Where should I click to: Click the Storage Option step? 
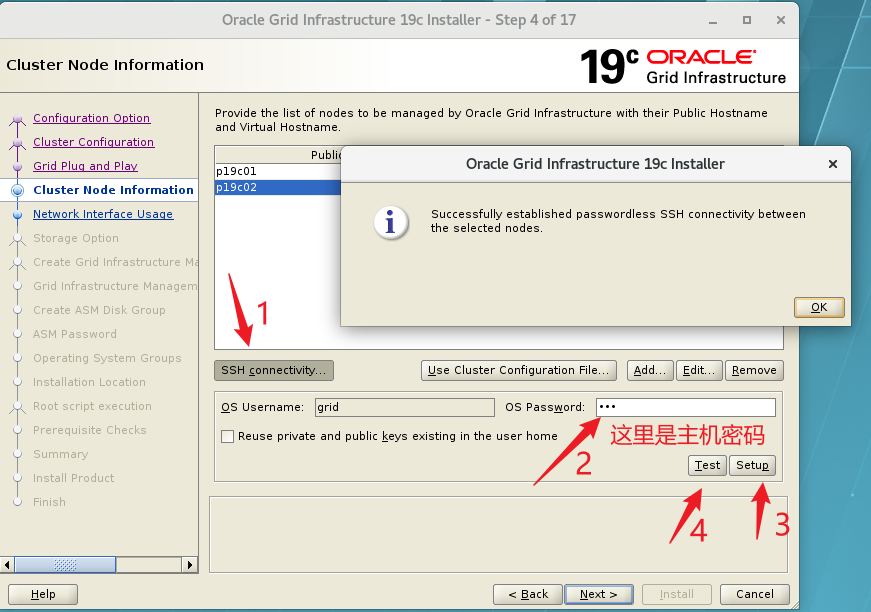[x=76, y=238]
